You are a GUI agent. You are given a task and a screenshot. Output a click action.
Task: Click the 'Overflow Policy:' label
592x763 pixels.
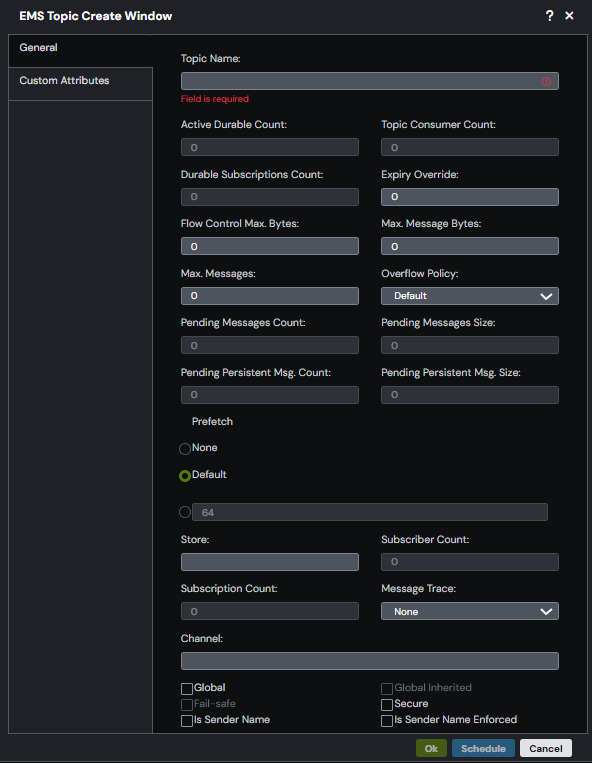[x=419, y=273]
